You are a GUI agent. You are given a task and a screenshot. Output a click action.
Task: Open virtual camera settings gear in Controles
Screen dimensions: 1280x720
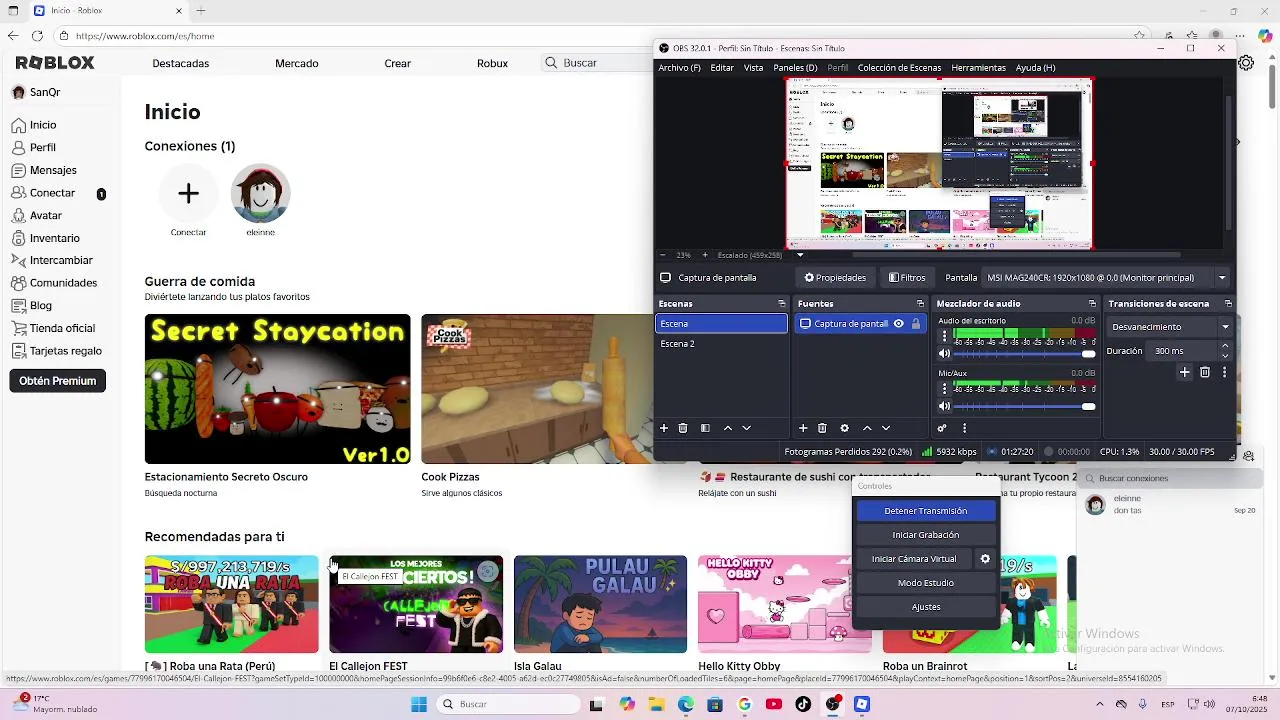[x=985, y=559]
